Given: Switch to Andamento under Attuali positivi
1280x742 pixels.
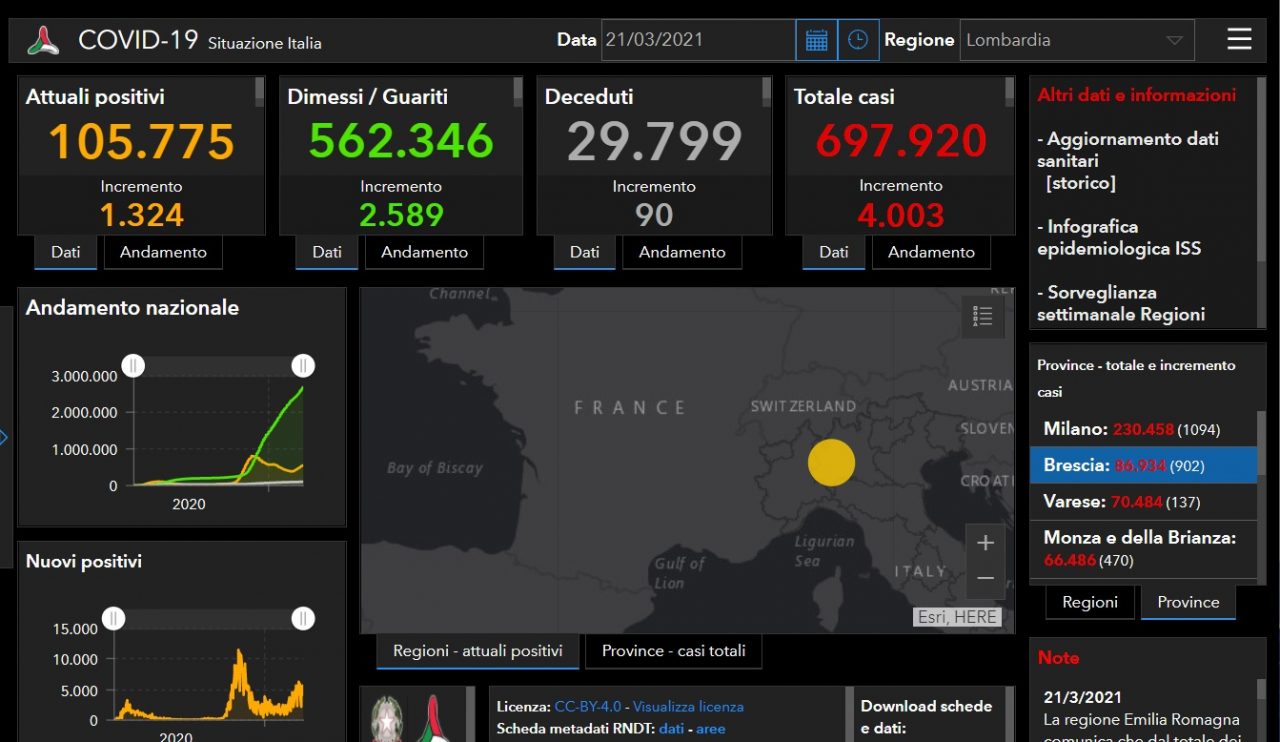Looking at the screenshot, I should pos(163,252).
